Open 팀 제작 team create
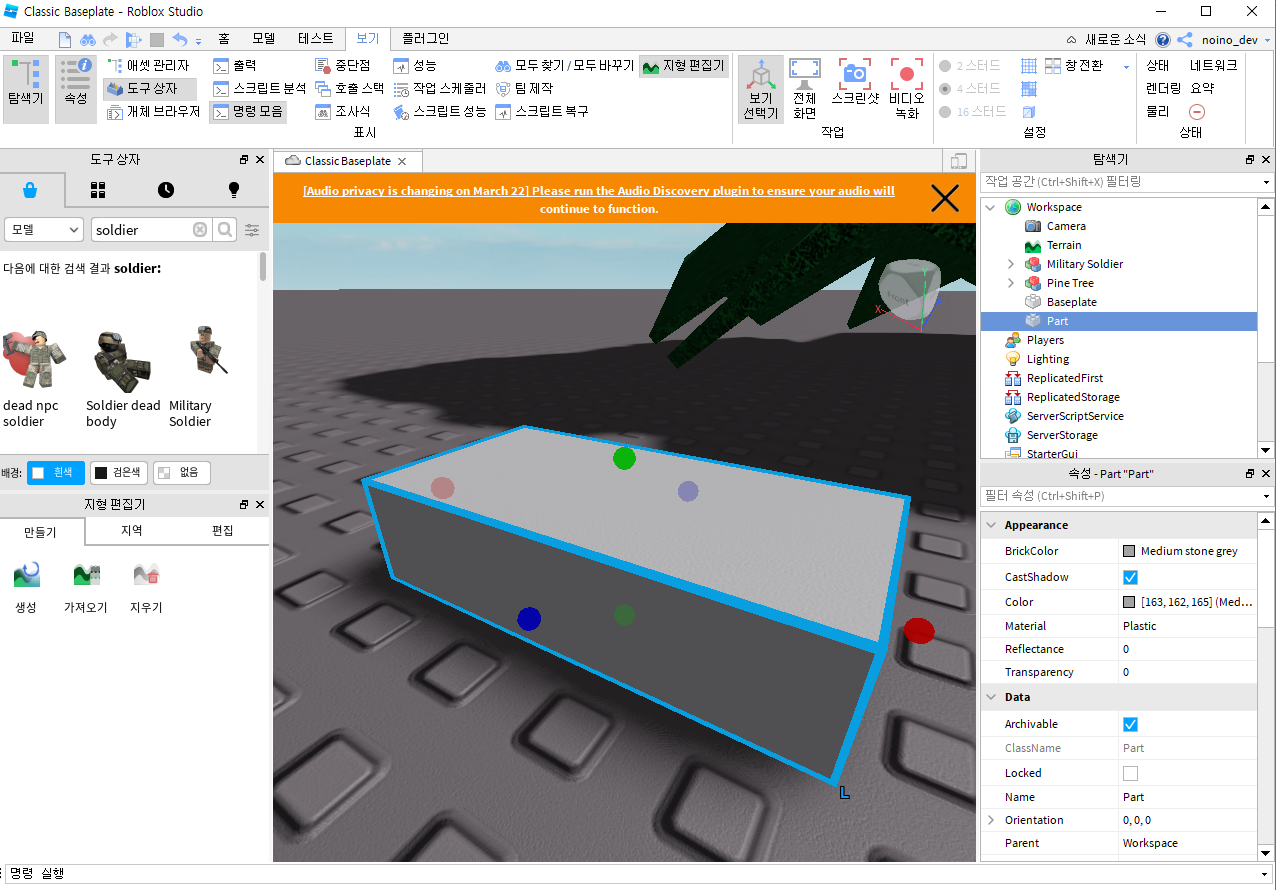 tap(524, 89)
